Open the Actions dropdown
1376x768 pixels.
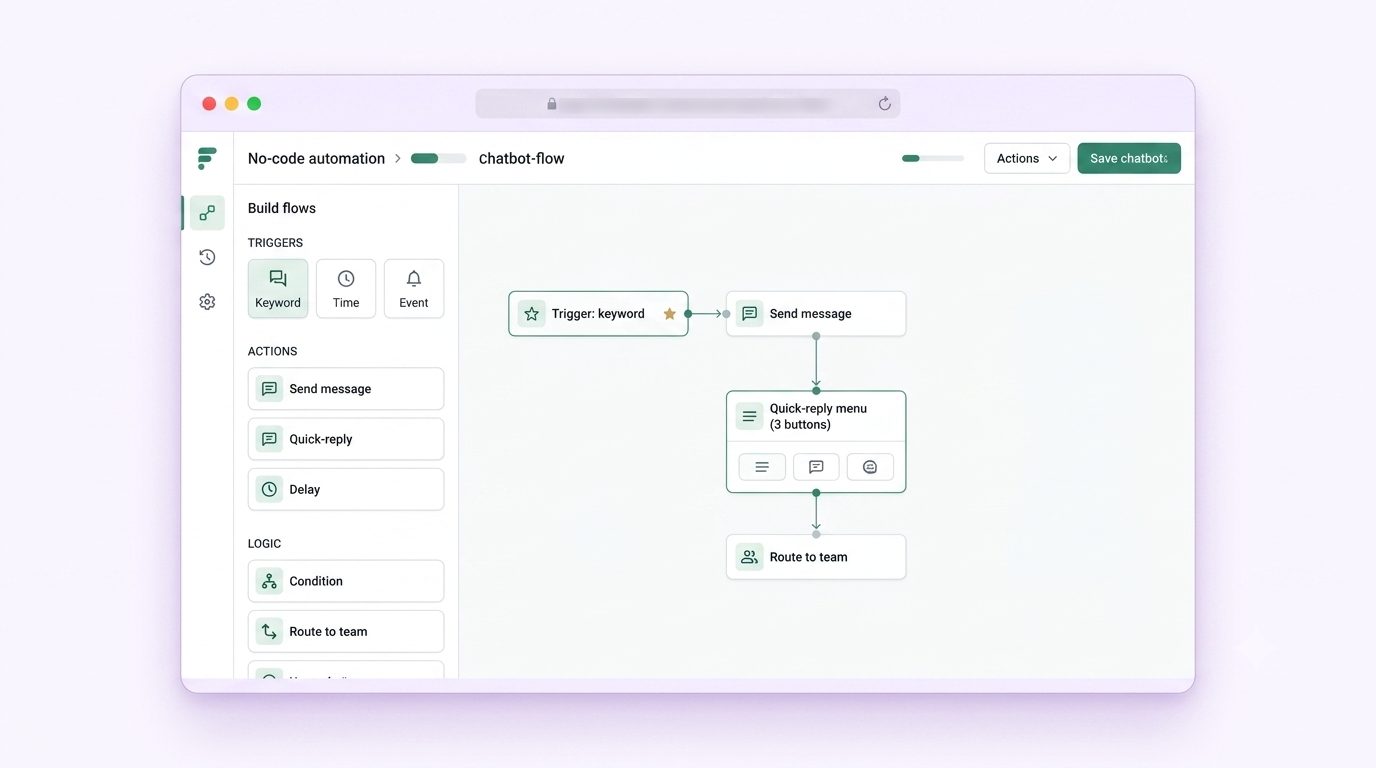1027,158
